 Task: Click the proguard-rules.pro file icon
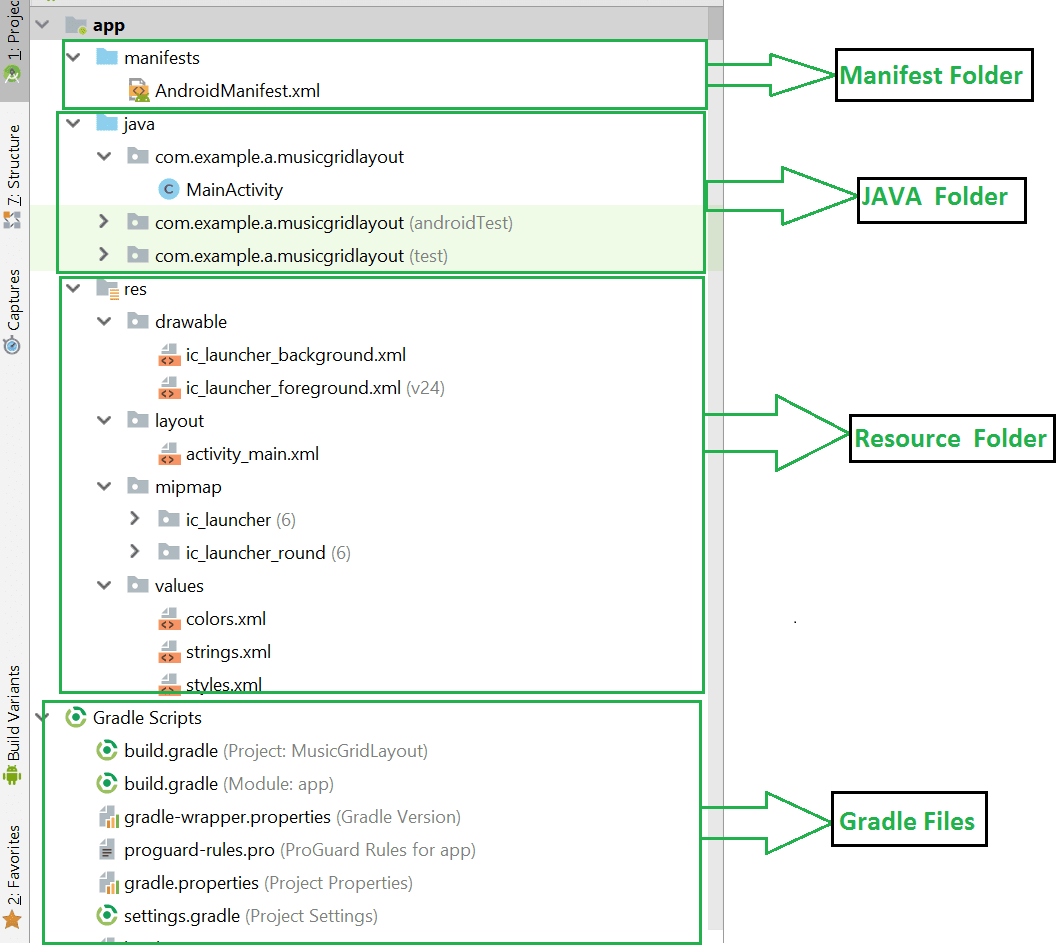tap(107, 851)
